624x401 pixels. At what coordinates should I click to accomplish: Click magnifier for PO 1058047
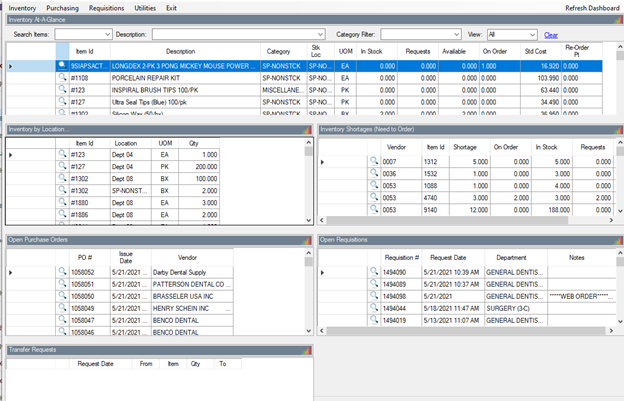tap(62, 319)
